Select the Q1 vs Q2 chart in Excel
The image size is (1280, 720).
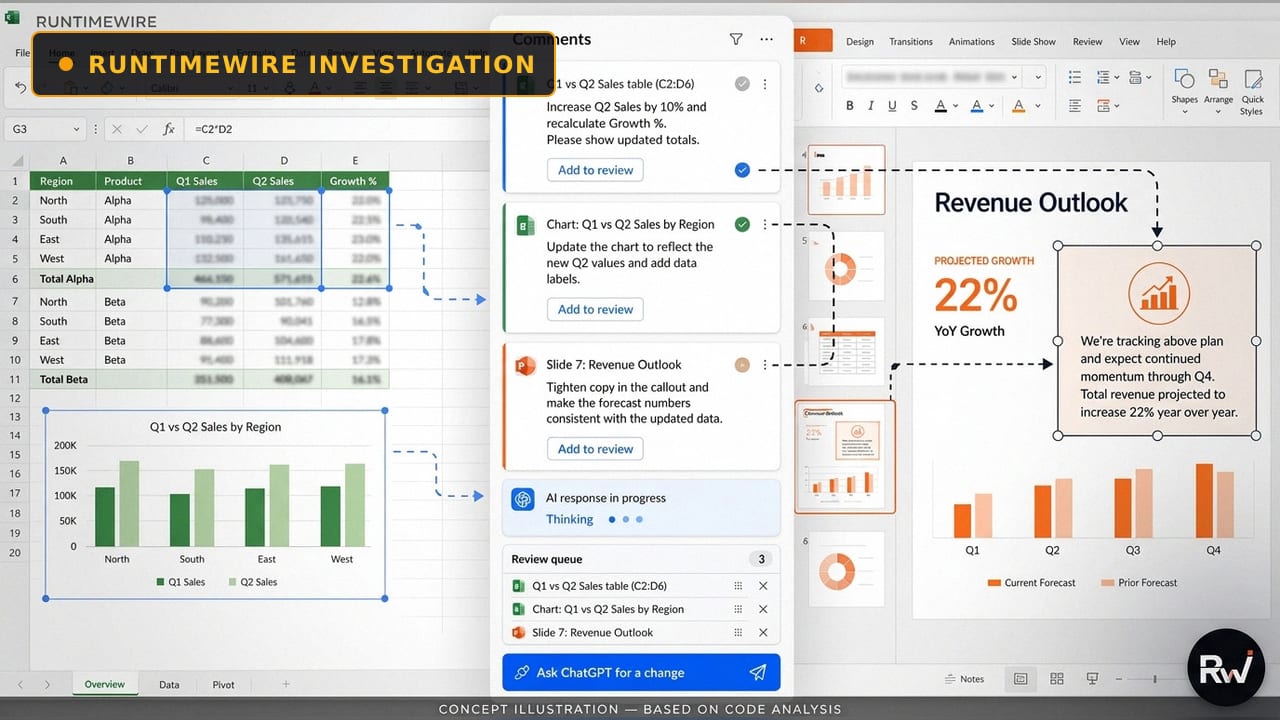(x=215, y=505)
